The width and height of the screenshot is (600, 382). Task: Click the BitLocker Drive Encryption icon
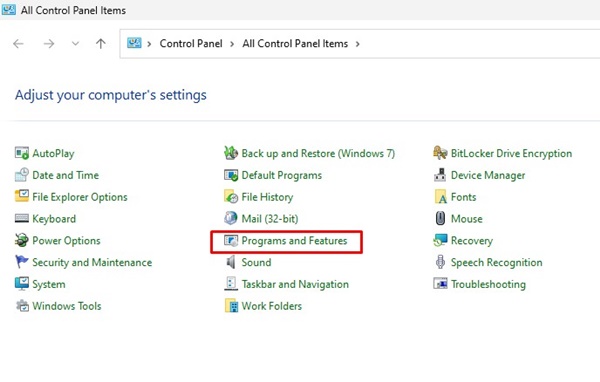tap(440, 153)
